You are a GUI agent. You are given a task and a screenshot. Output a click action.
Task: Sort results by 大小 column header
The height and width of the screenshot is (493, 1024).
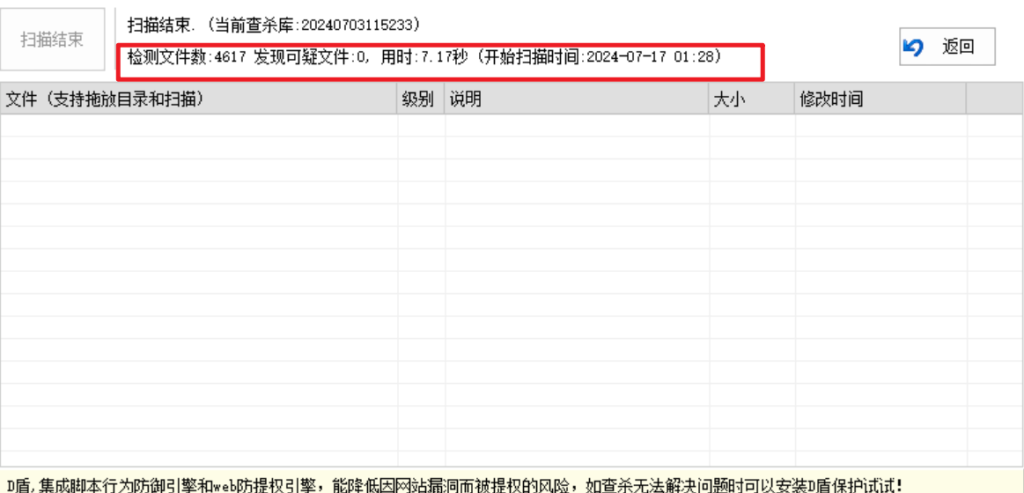(751, 99)
